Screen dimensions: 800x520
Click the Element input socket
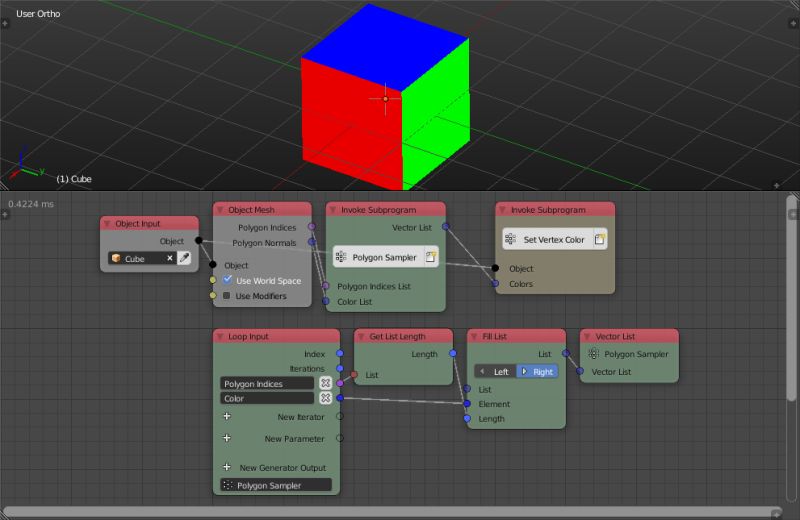coord(467,404)
